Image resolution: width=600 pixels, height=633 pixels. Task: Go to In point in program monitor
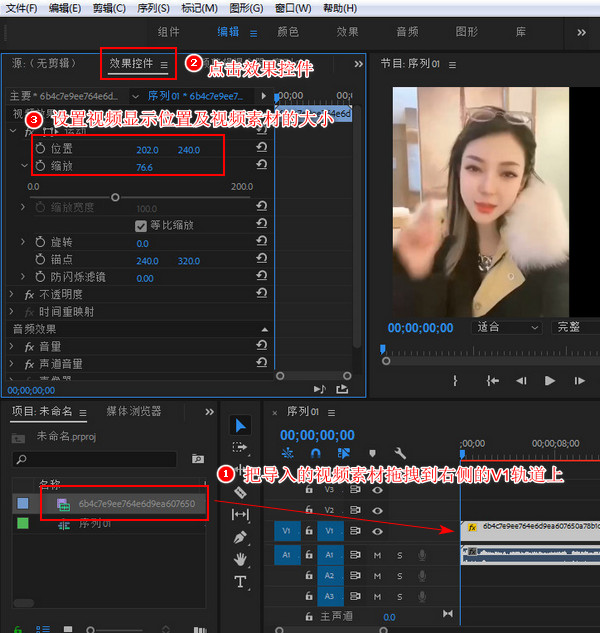(493, 381)
